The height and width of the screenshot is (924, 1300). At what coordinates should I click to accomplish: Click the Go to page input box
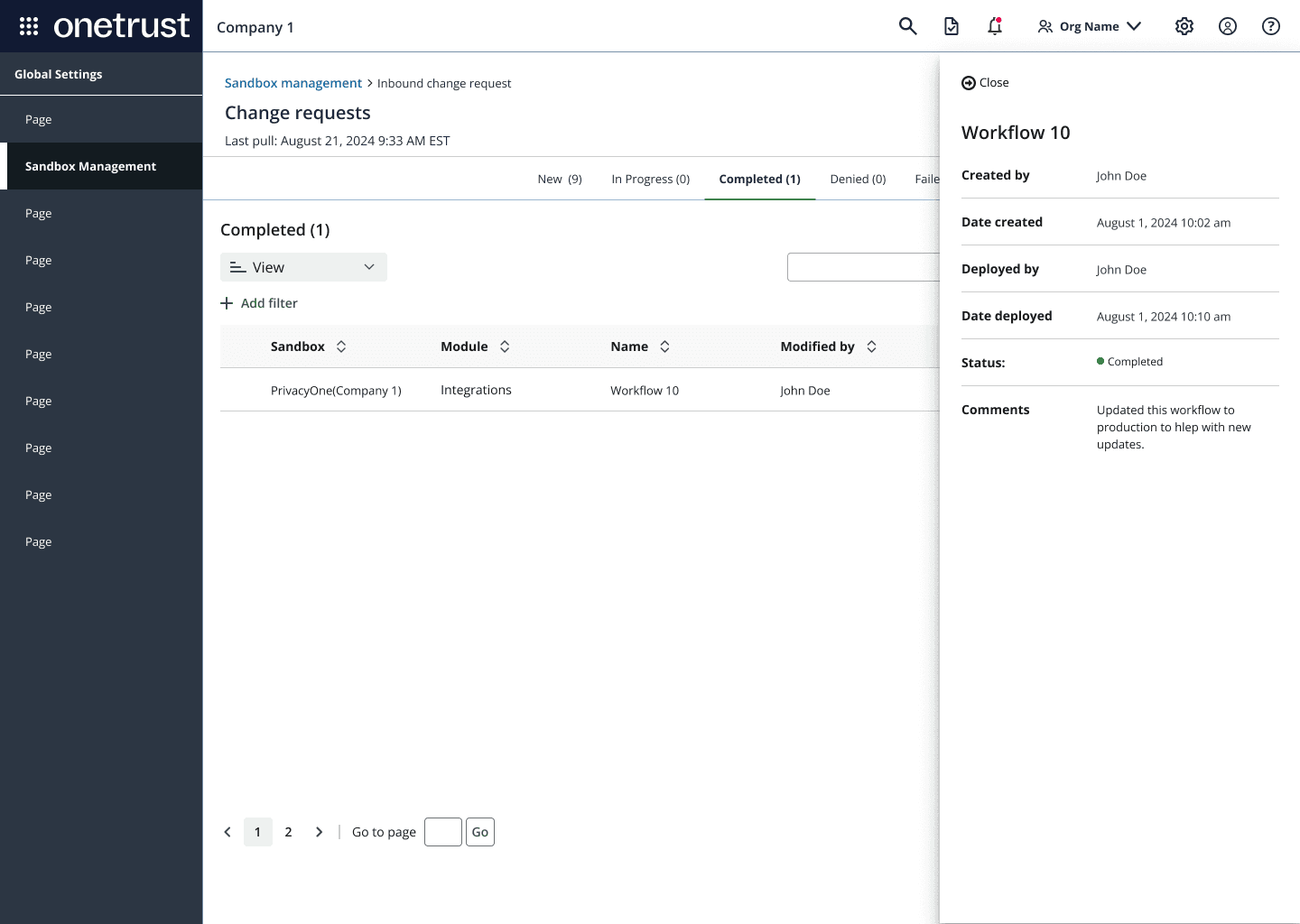[443, 832]
